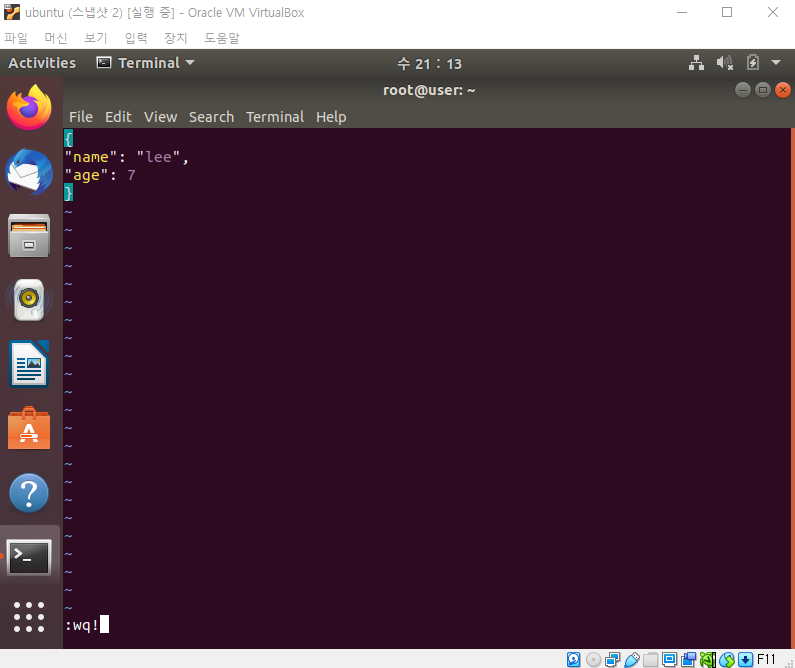Open VirtualBox 파일 menu
This screenshot has width=795, height=668.
pos(16,38)
